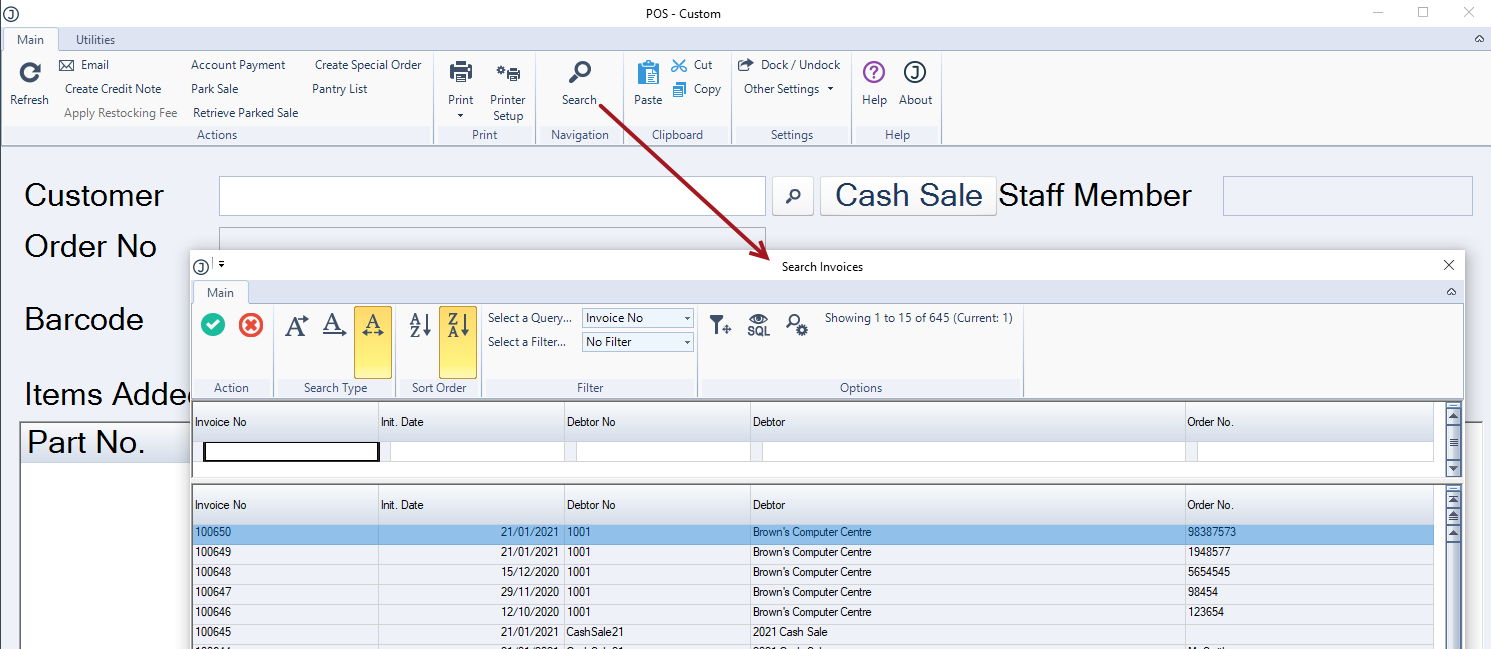Collapse the POS window ribbon
The image size is (1491, 649).
1479,39
